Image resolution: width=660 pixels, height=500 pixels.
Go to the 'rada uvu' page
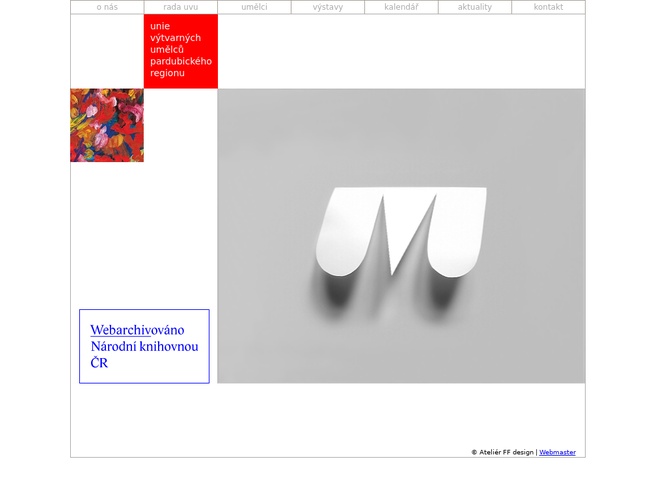coord(180,7)
